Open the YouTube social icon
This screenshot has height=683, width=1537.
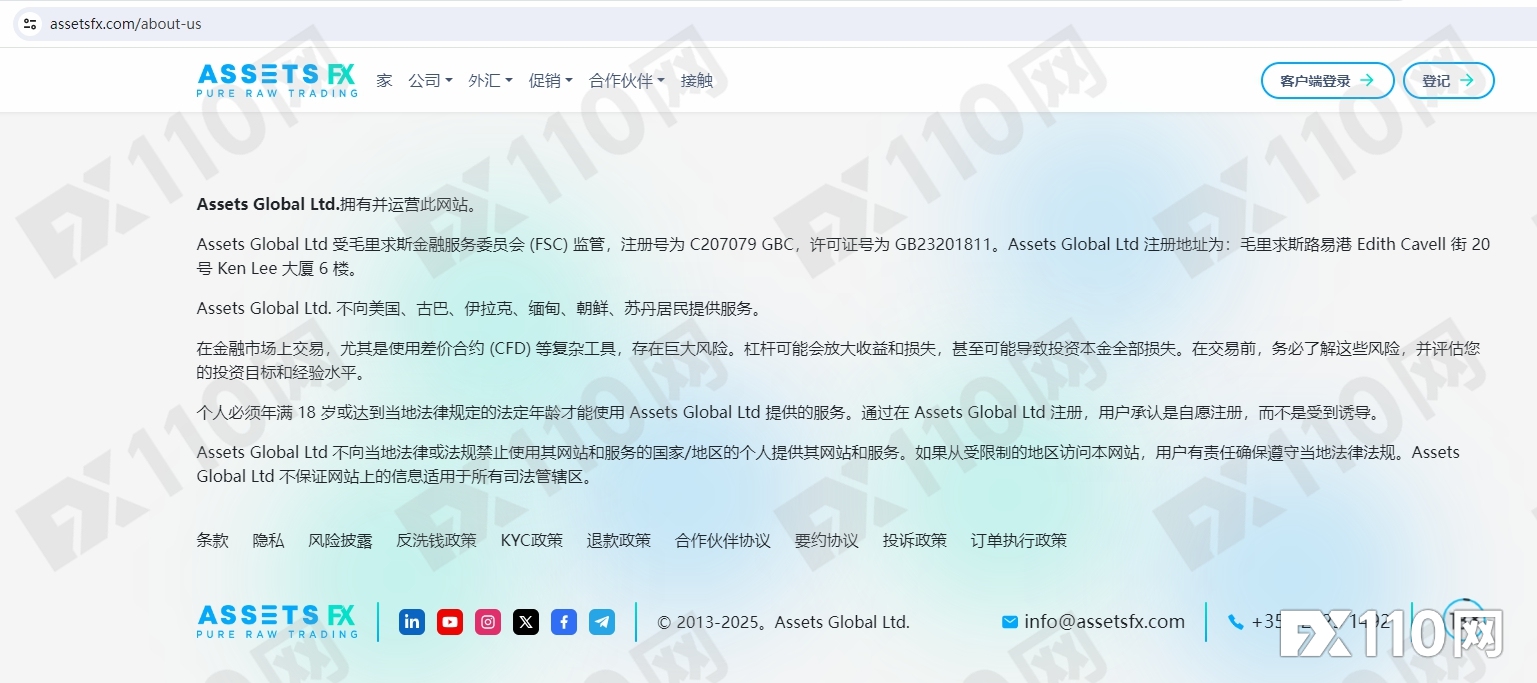tap(450, 622)
